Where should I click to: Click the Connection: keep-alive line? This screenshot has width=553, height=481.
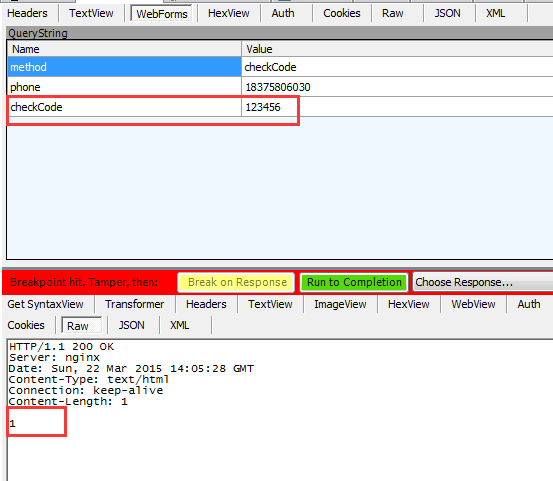[x=86, y=390]
